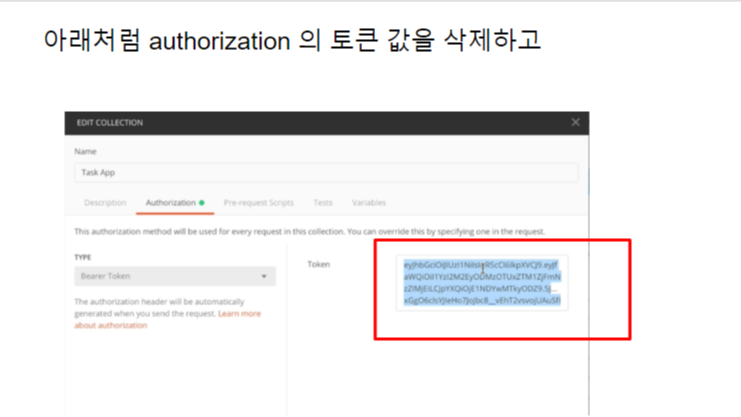
Task: Click inside the Token value text box
Action: (482, 283)
